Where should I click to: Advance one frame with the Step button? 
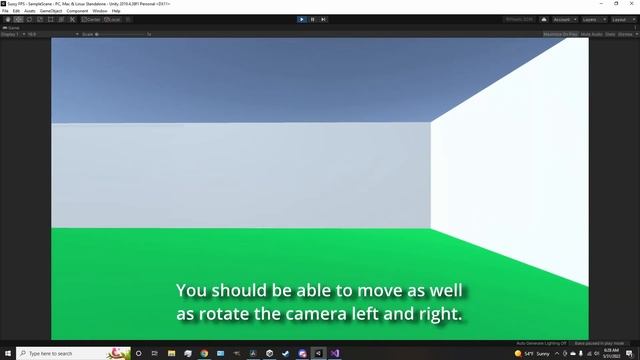323,20
